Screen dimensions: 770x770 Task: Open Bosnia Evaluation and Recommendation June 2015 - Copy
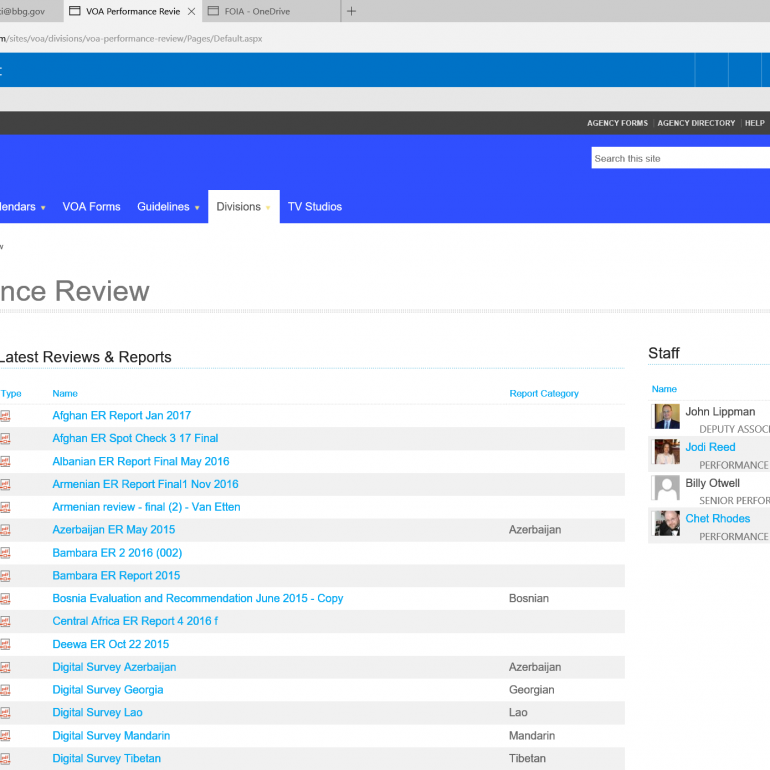(x=197, y=598)
